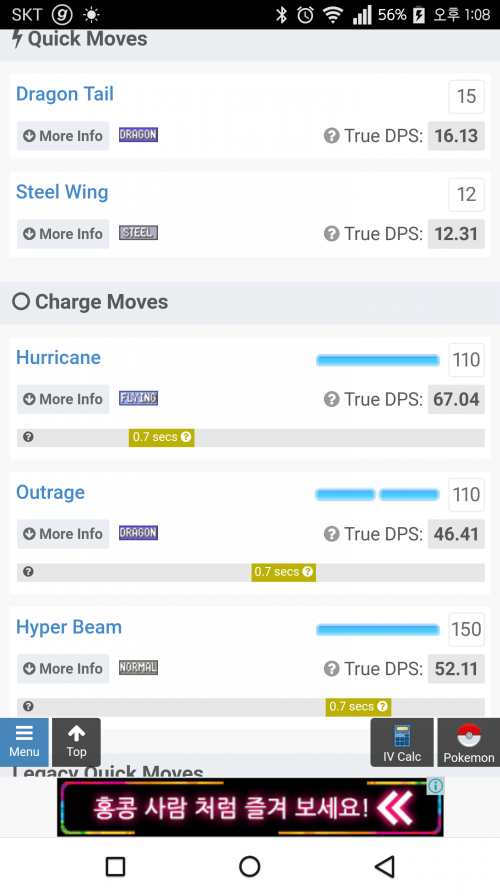
Task: Expand More Info for Steel Wing
Action: pyautogui.click(x=63, y=234)
